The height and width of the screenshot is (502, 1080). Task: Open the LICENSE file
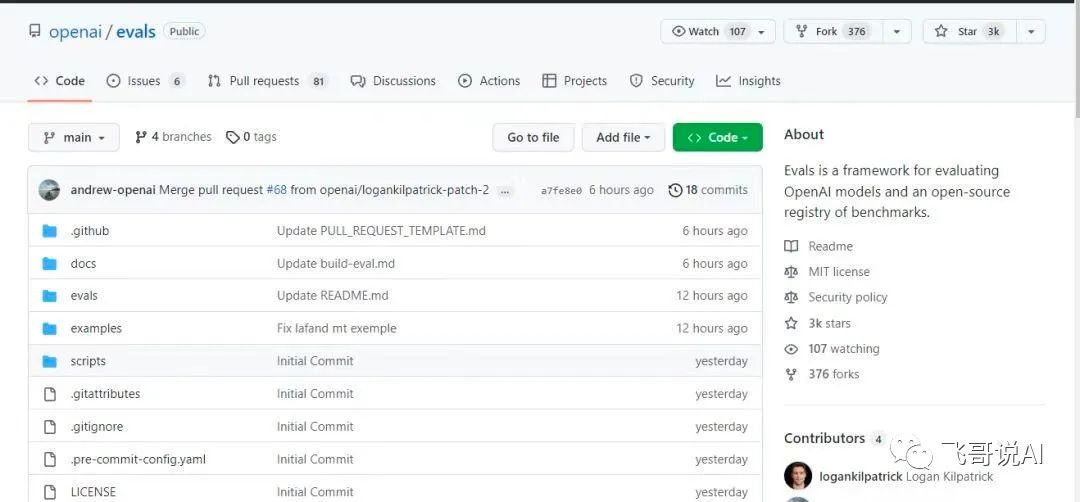[93, 492]
